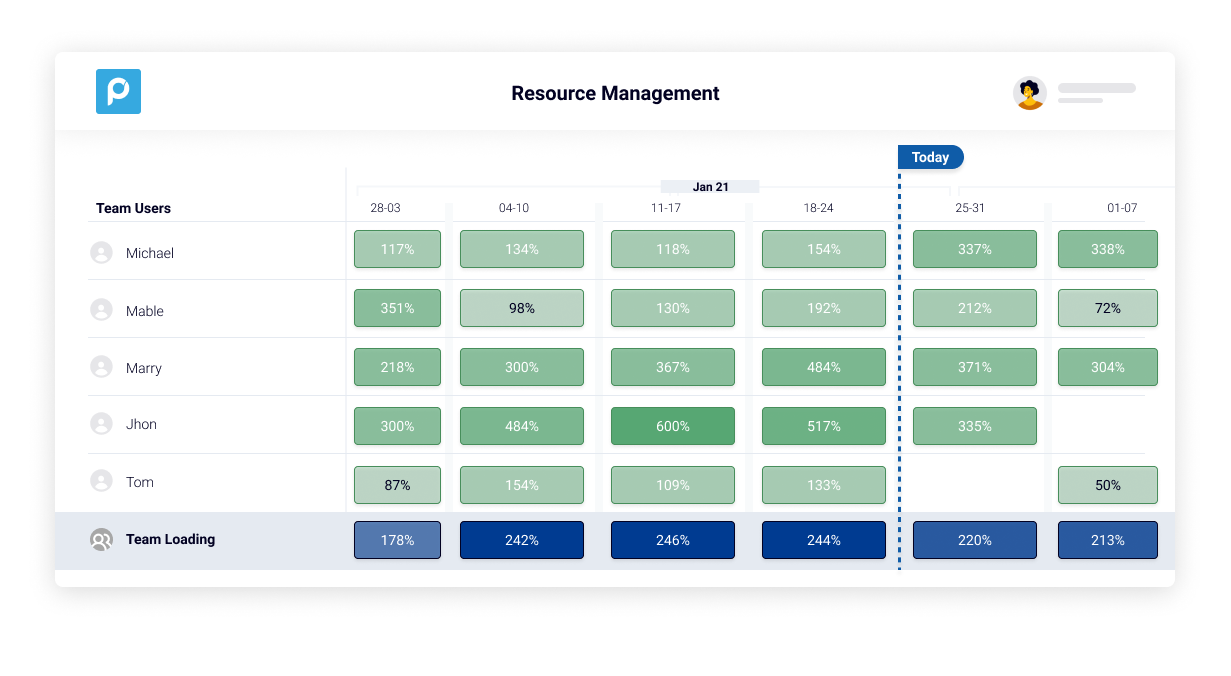Click Marry's user avatar icon
This screenshot has height=676, width=1231.
(101, 367)
